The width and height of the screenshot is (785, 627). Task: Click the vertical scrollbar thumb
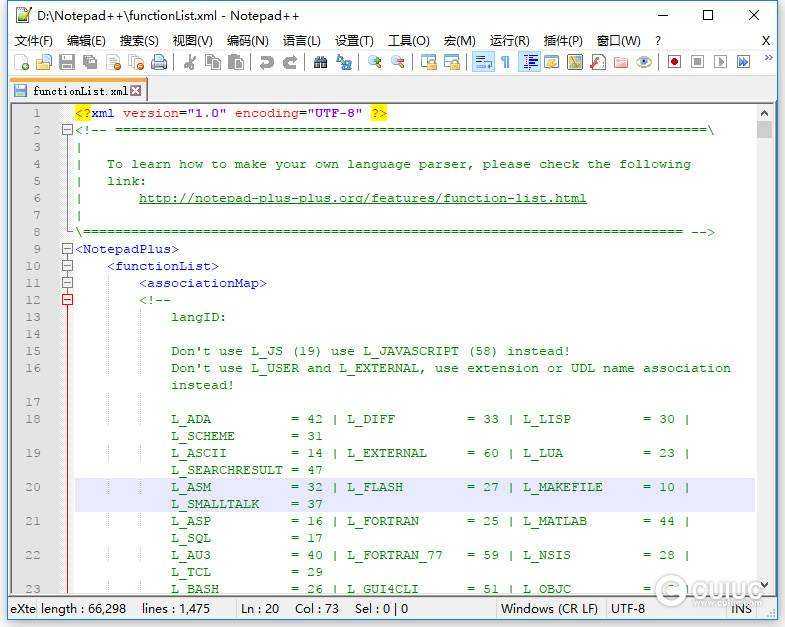click(764, 130)
